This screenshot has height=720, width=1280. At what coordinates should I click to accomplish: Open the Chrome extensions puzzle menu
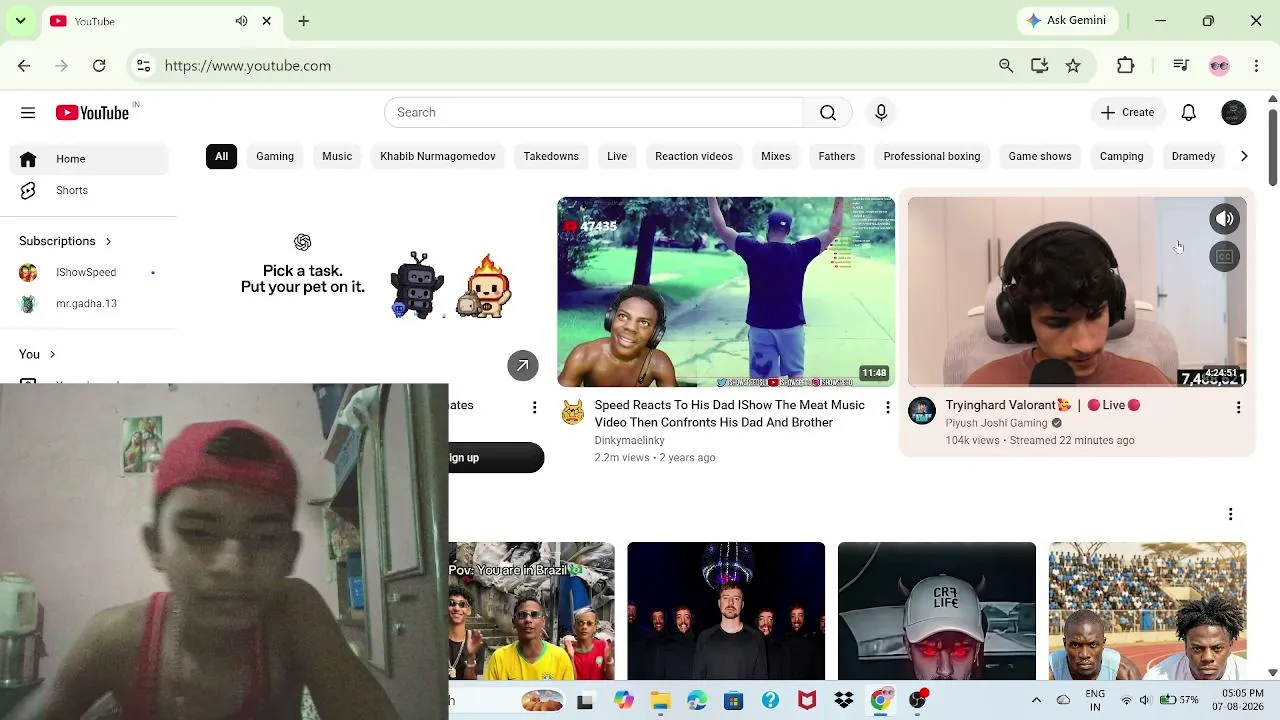click(x=1126, y=66)
